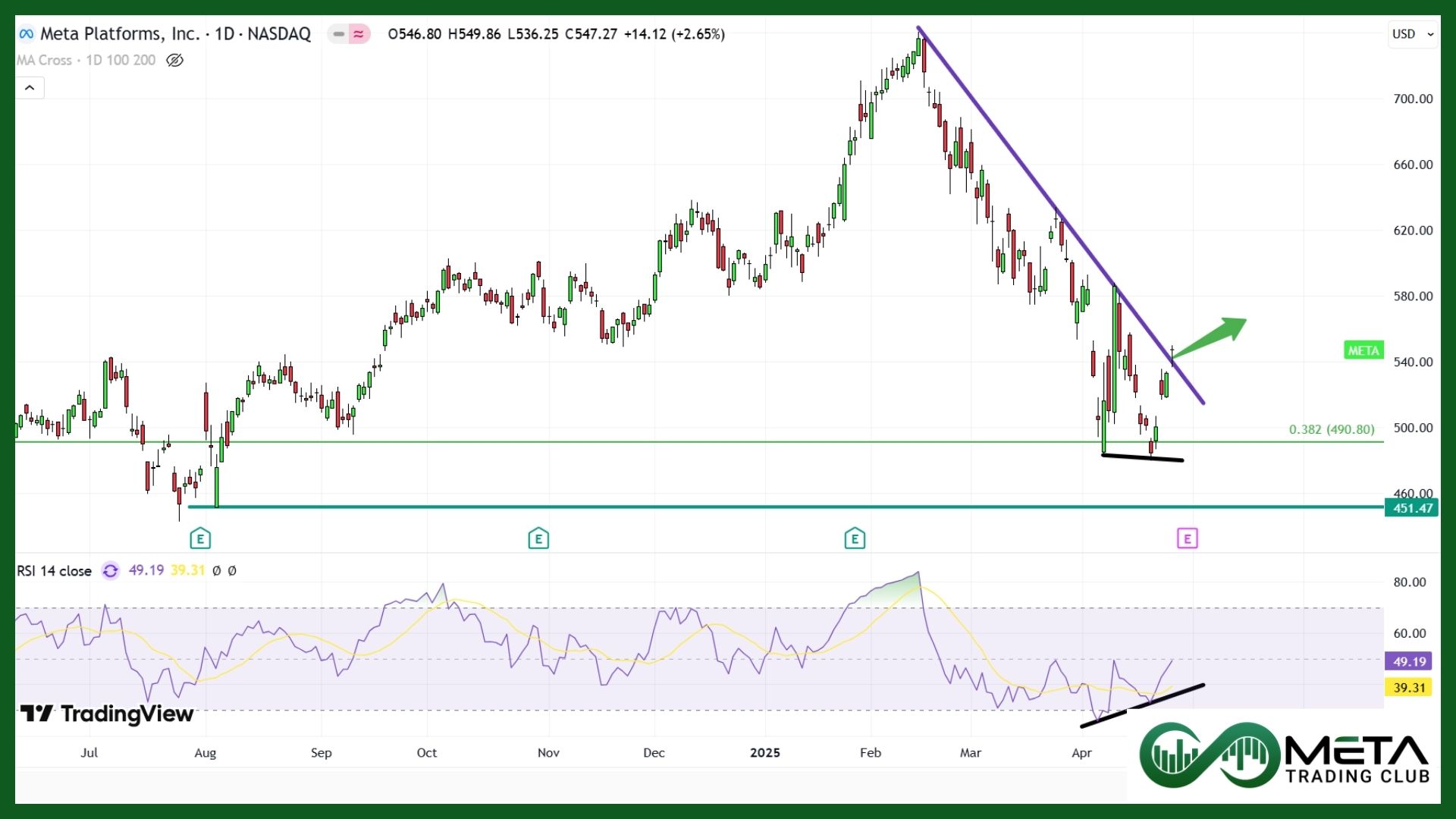Click the Meta logo icon beside symbol name
The height and width of the screenshot is (819, 1456).
(27, 34)
